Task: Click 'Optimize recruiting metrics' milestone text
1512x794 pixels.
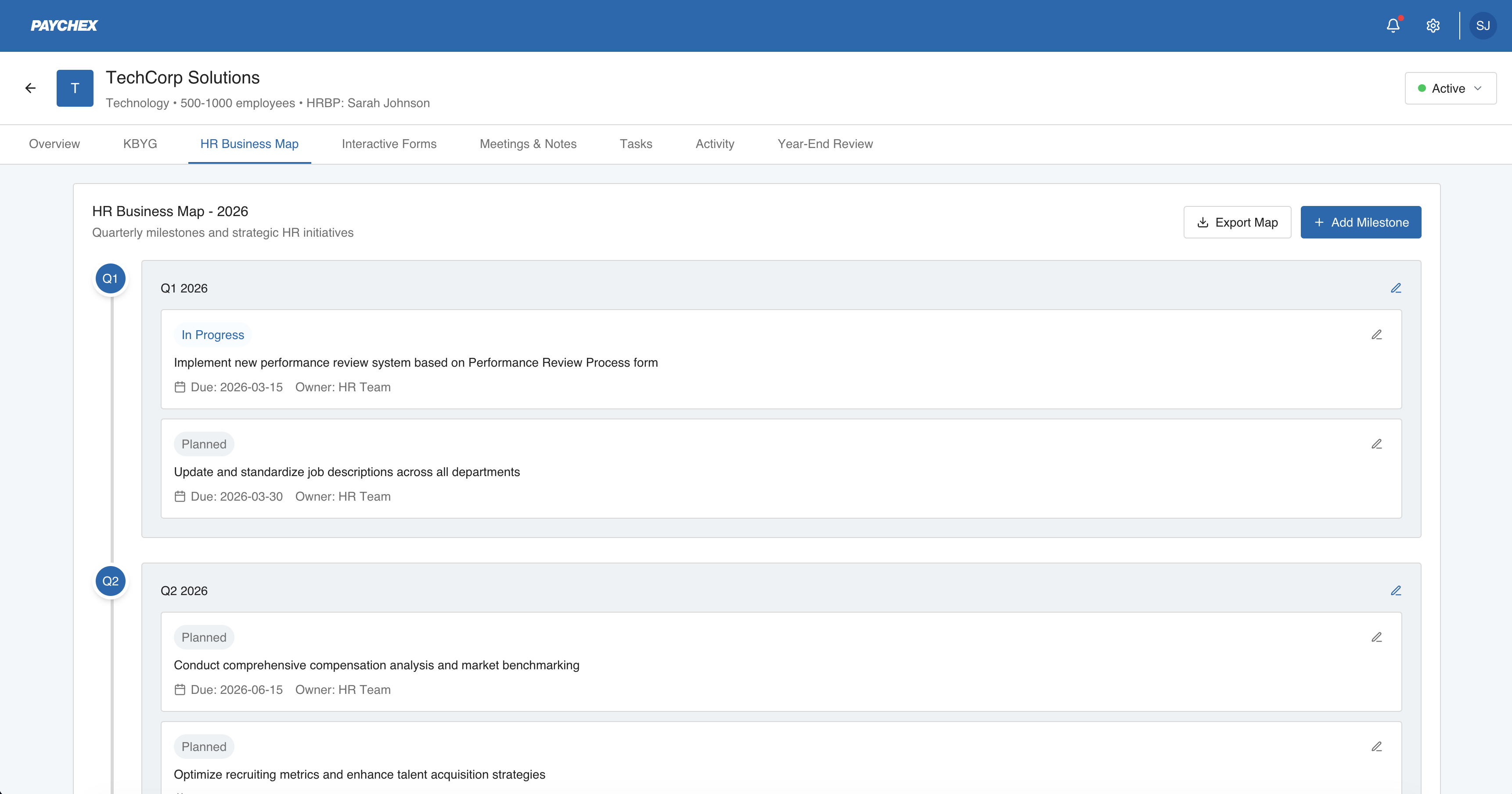Action: click(x=359, y=774)
